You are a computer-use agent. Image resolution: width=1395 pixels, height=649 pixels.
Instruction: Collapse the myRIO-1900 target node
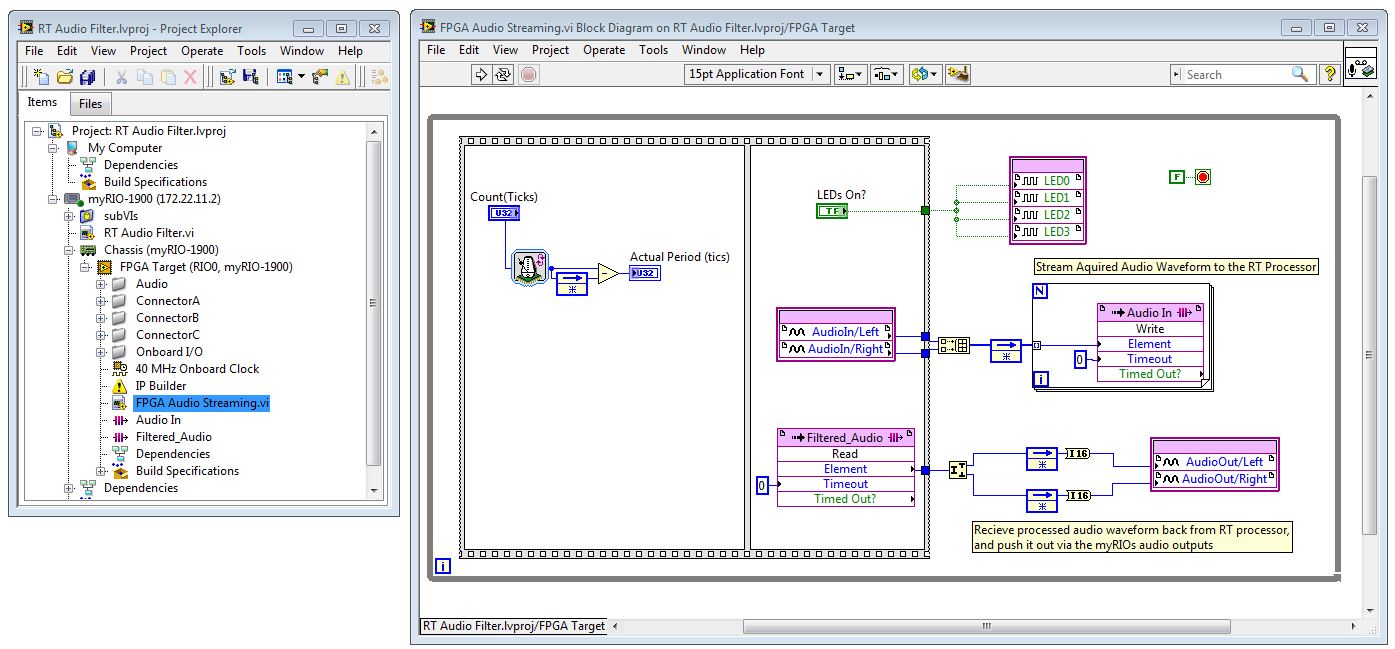coord(54,199)
